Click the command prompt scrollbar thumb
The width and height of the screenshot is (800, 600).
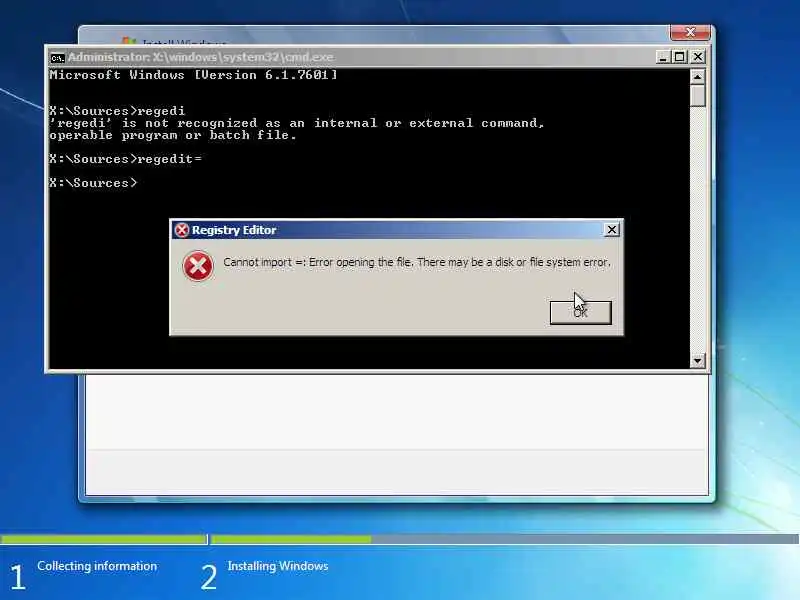coord(697,95)
